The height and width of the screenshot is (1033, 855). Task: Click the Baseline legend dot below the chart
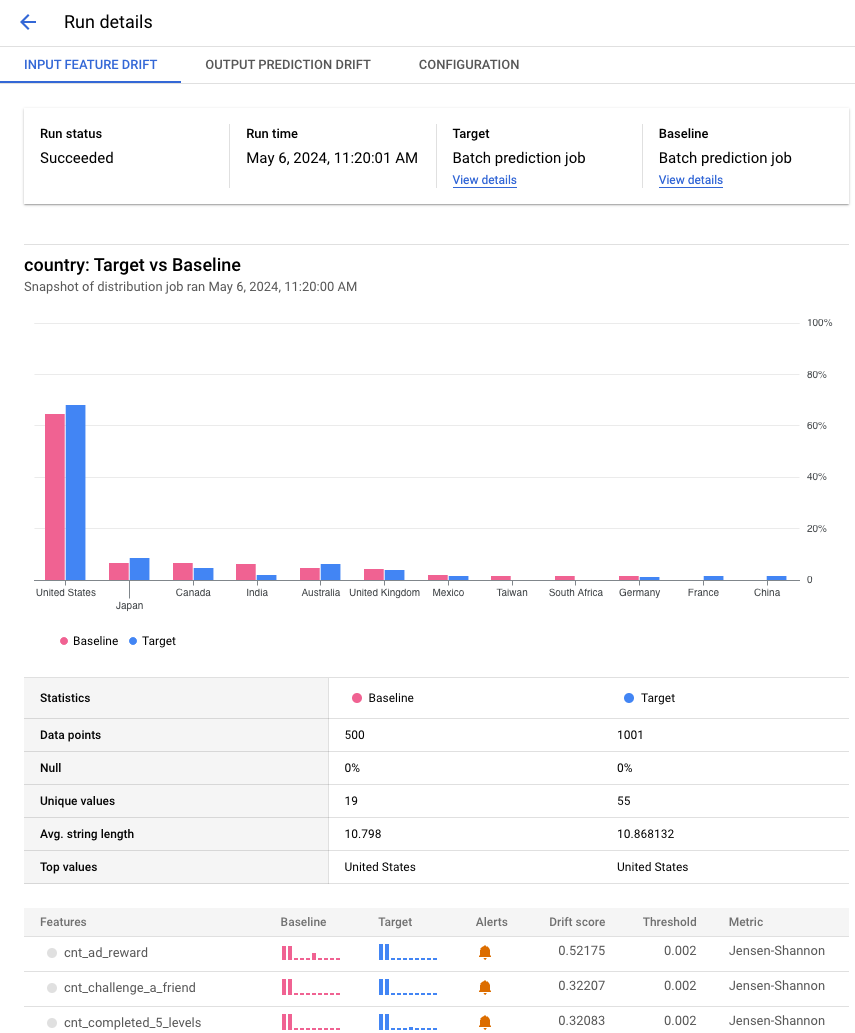tap(62, 641)
